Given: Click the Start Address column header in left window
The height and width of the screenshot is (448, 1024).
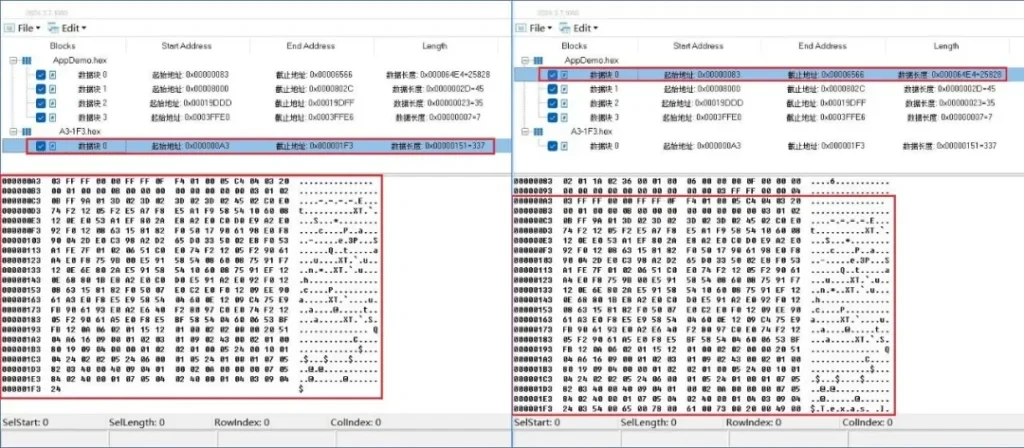Looking at the screenshot, I should tap(186, 46).
